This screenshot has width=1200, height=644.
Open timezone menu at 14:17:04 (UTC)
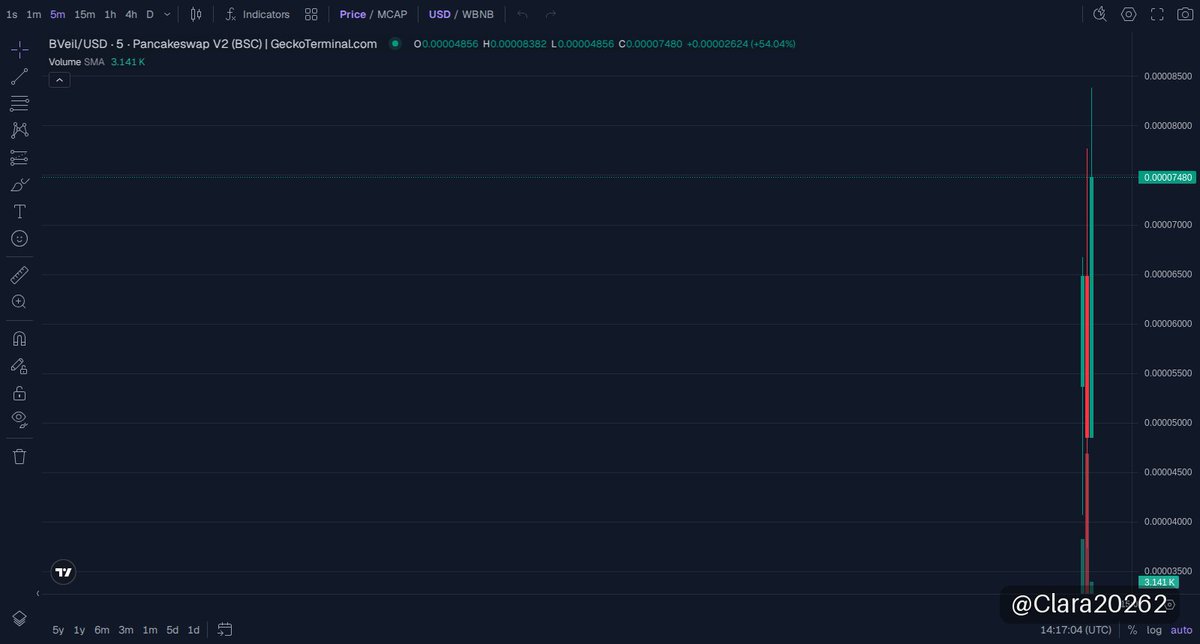pyautogui.click(x=1075, y=630)
